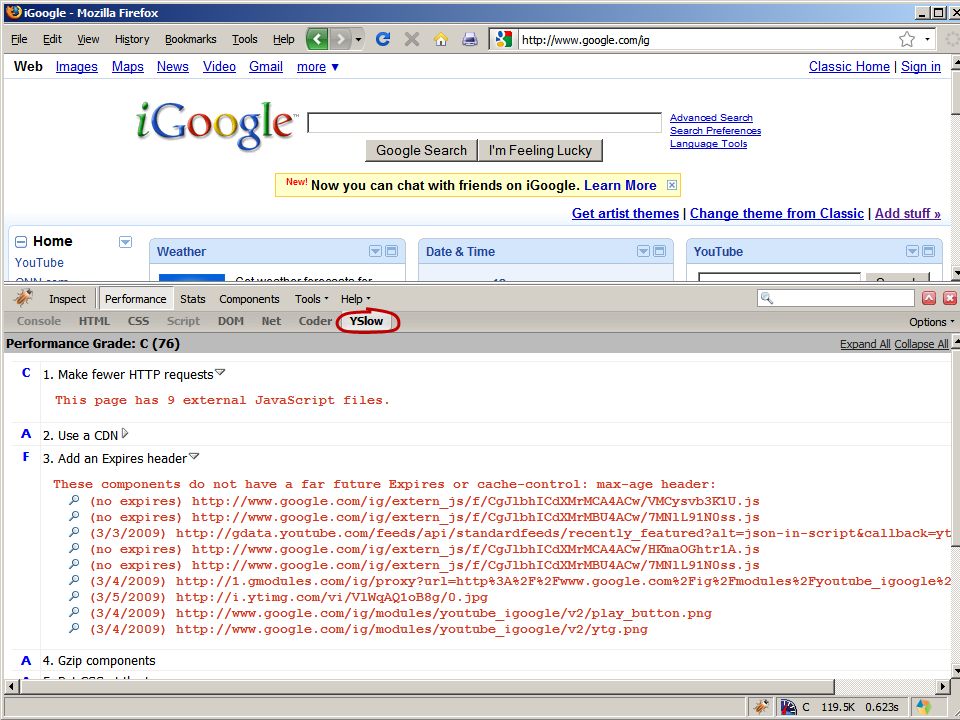Open the Home tab dropdown menu arrow
This screenshot has width=960, height=720.
coord(125,242)
